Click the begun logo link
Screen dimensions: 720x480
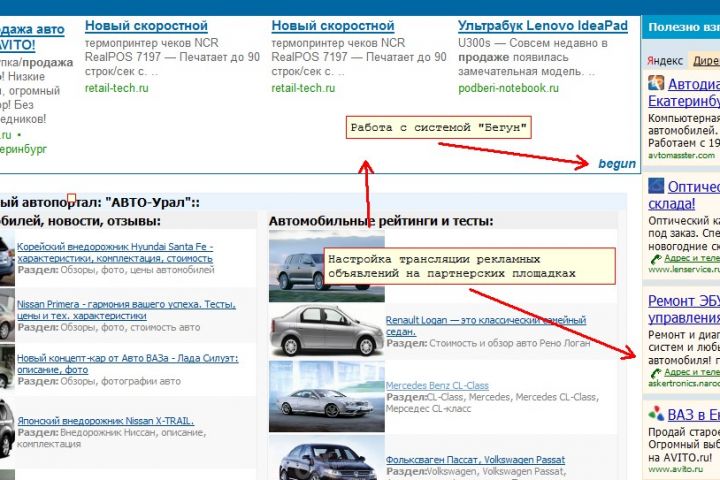tap(617, 164)
